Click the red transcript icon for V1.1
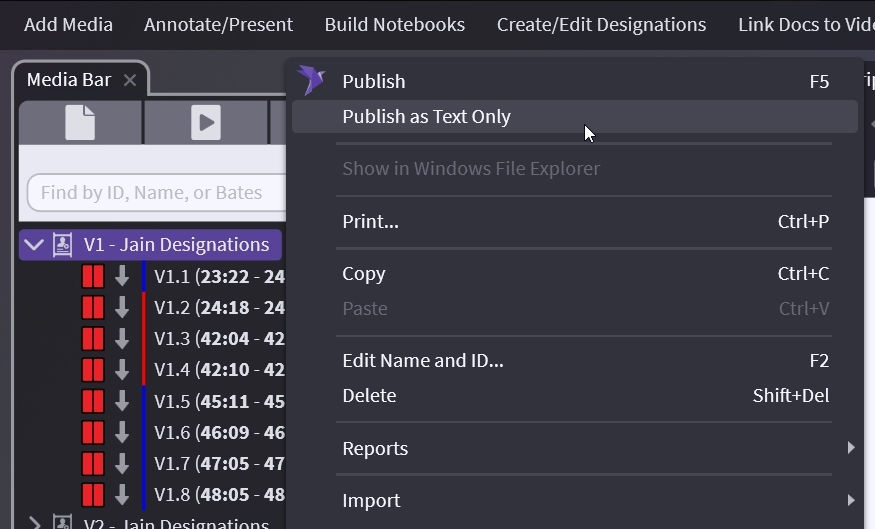This screenshot has width=875, height=529. coord(93,277)
